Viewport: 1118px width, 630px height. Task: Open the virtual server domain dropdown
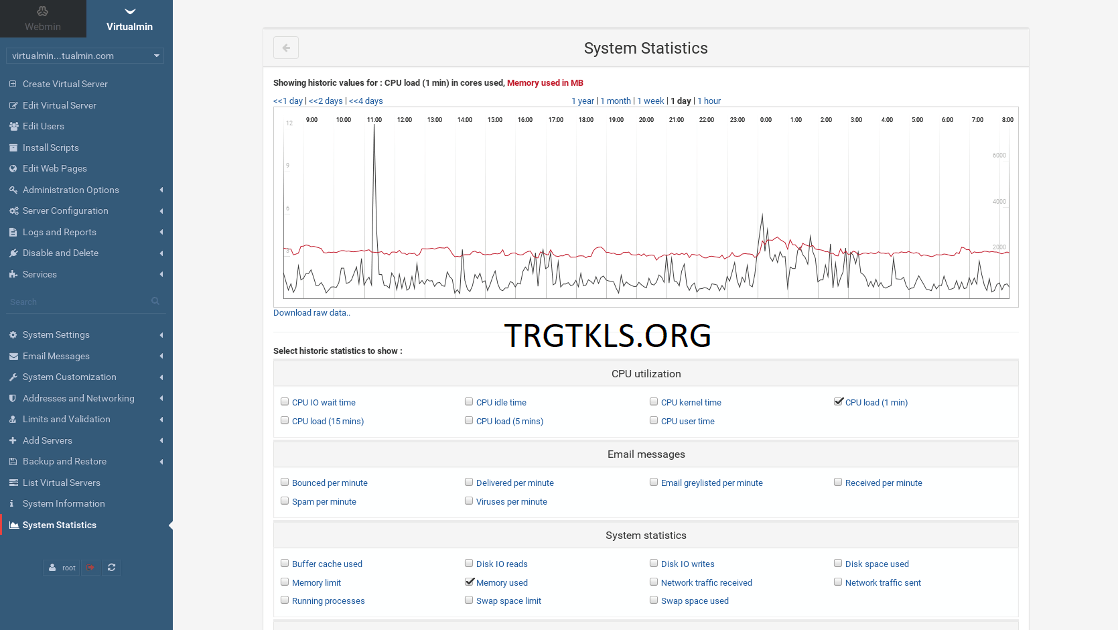tap(85, 56)
